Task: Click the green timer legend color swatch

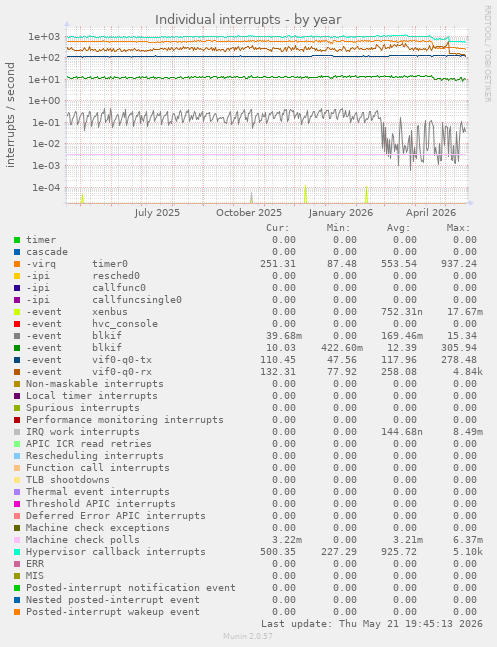Action: [17, 240]
